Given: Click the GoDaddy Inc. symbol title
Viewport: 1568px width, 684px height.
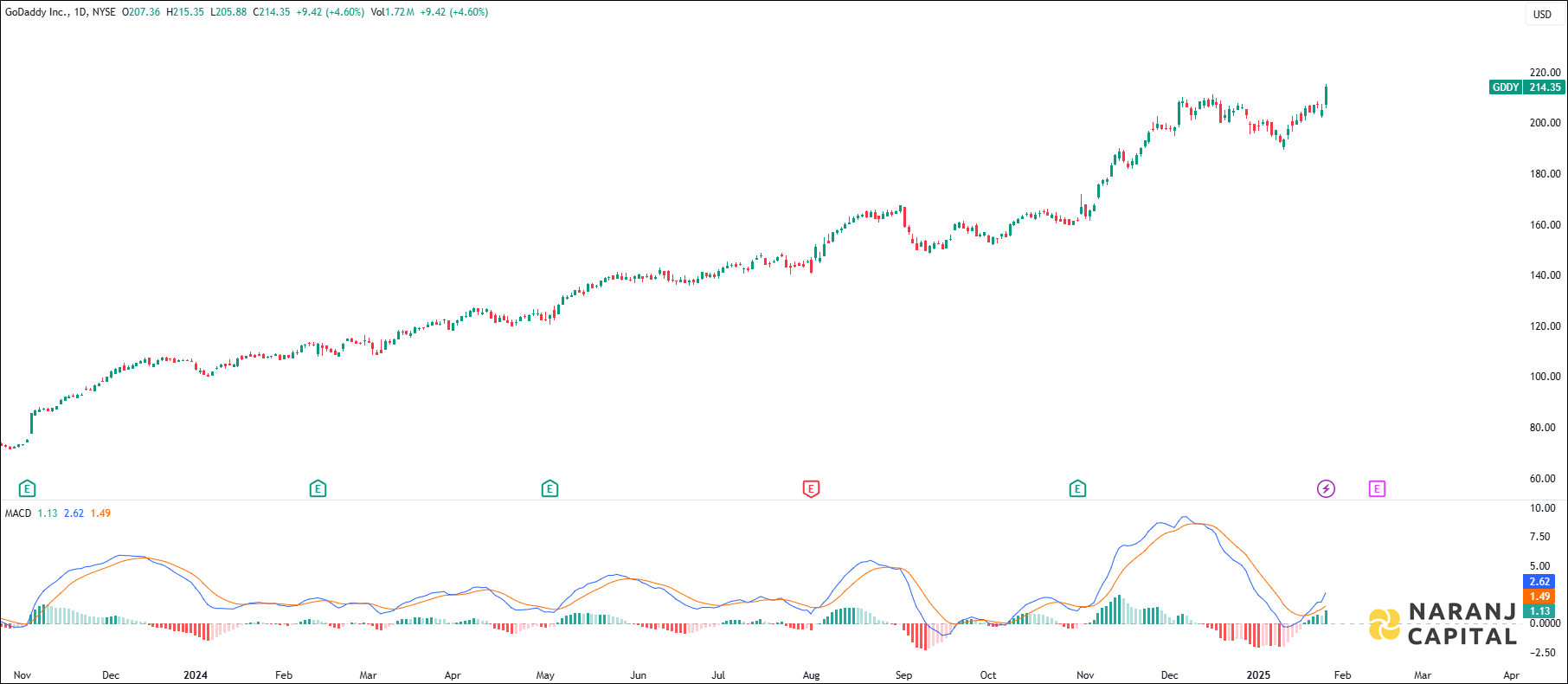Looking at the screenshot, I should coord(37,12).
